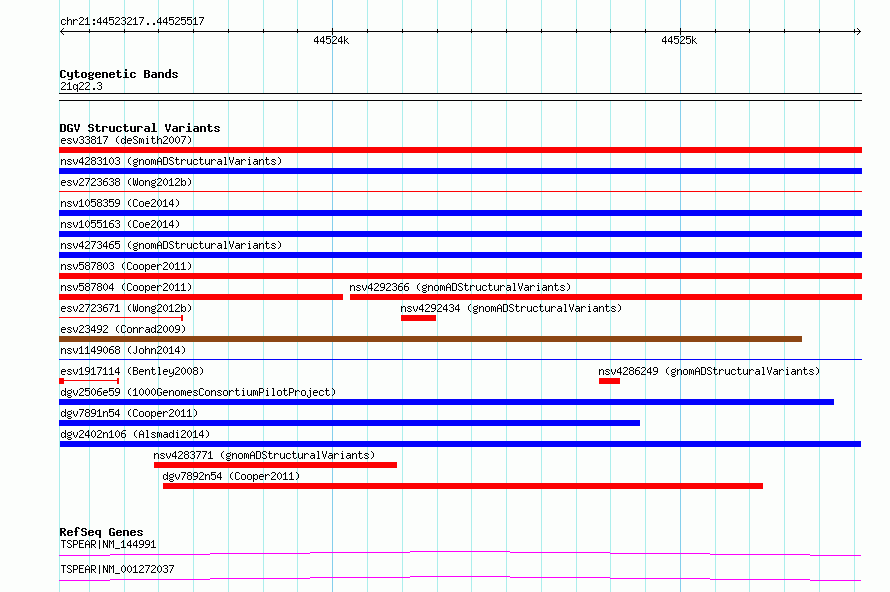
Task: Click the magenta line of TSPEAR|NM_144991
Action: click(x=460, y=553)
